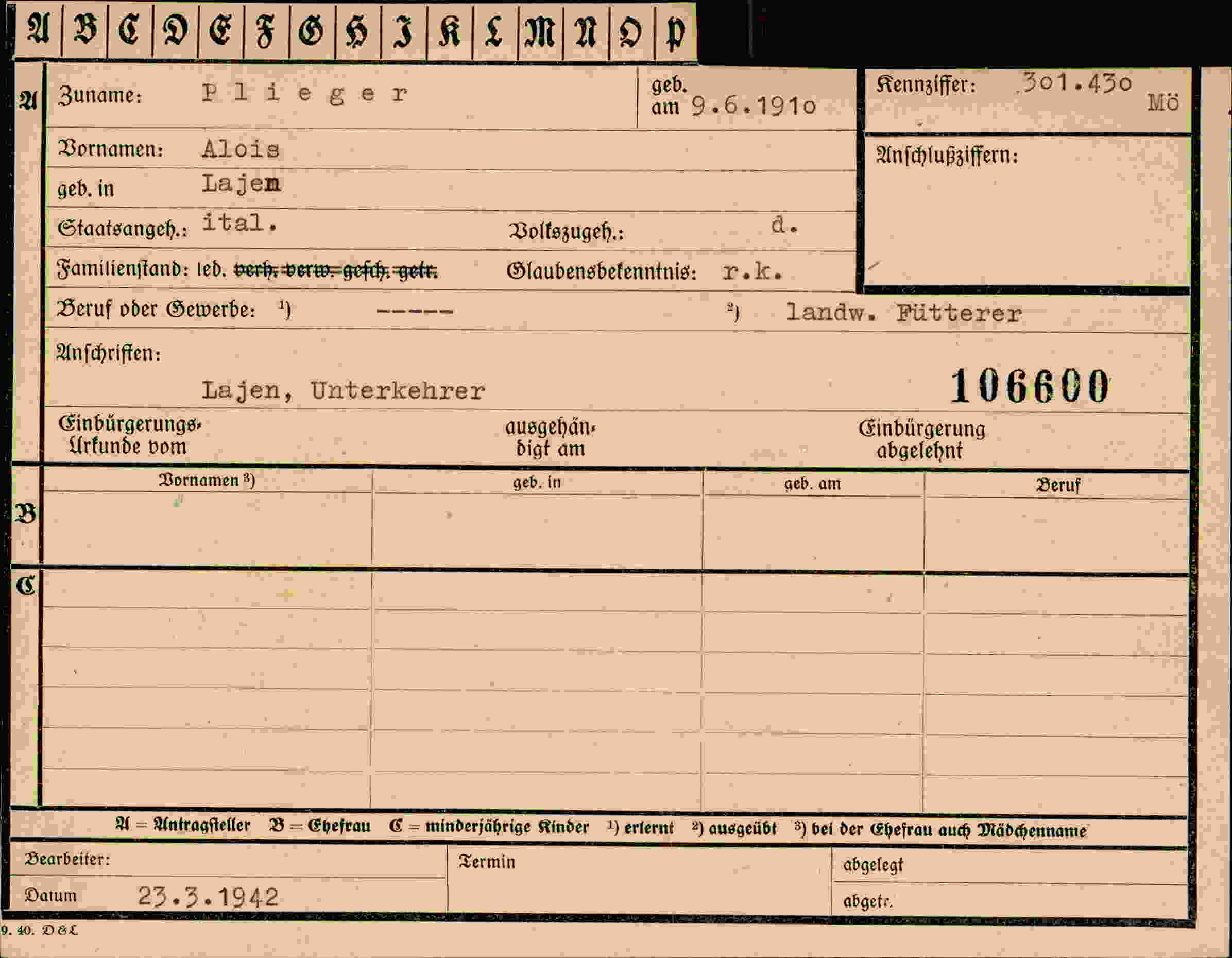Click the religion value 'r.k.'
The width and height of the screenshot is (1232, 958).
coord(752,272)
